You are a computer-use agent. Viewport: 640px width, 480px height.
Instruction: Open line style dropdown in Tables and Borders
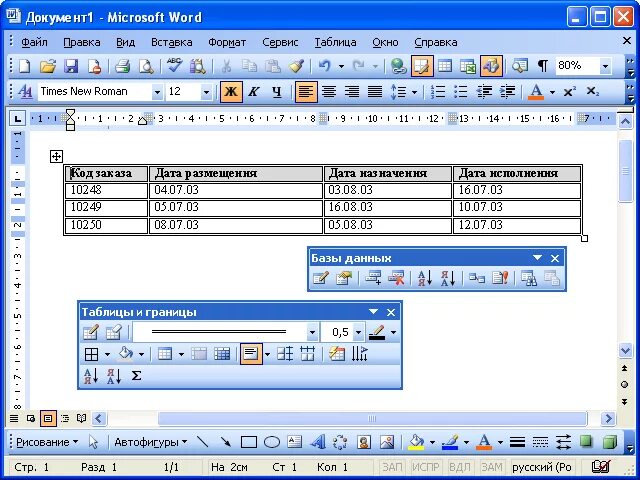tap(312, 332)
